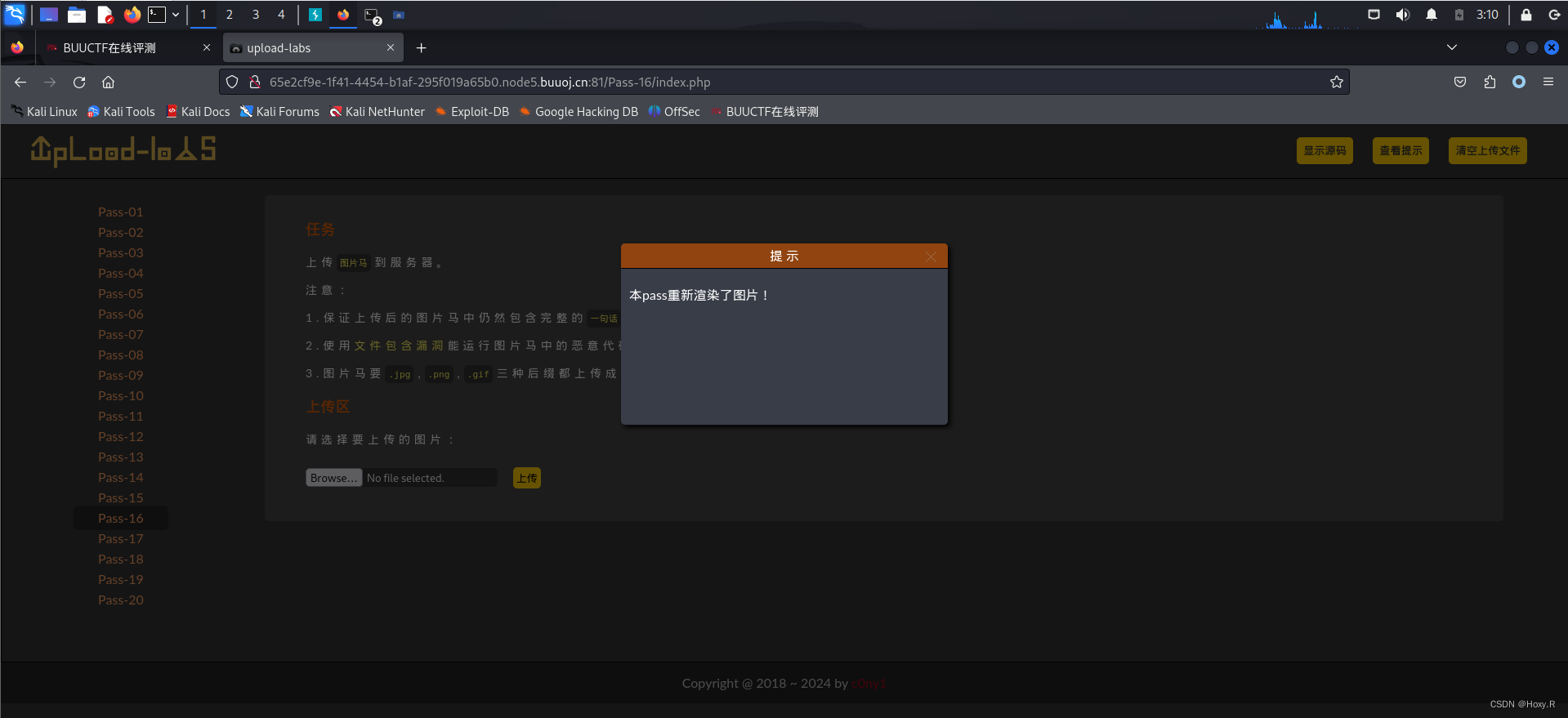The height and width of the screenshot is (718, 1568).
Task: Open a new browser tab
Action: point(422,48)
